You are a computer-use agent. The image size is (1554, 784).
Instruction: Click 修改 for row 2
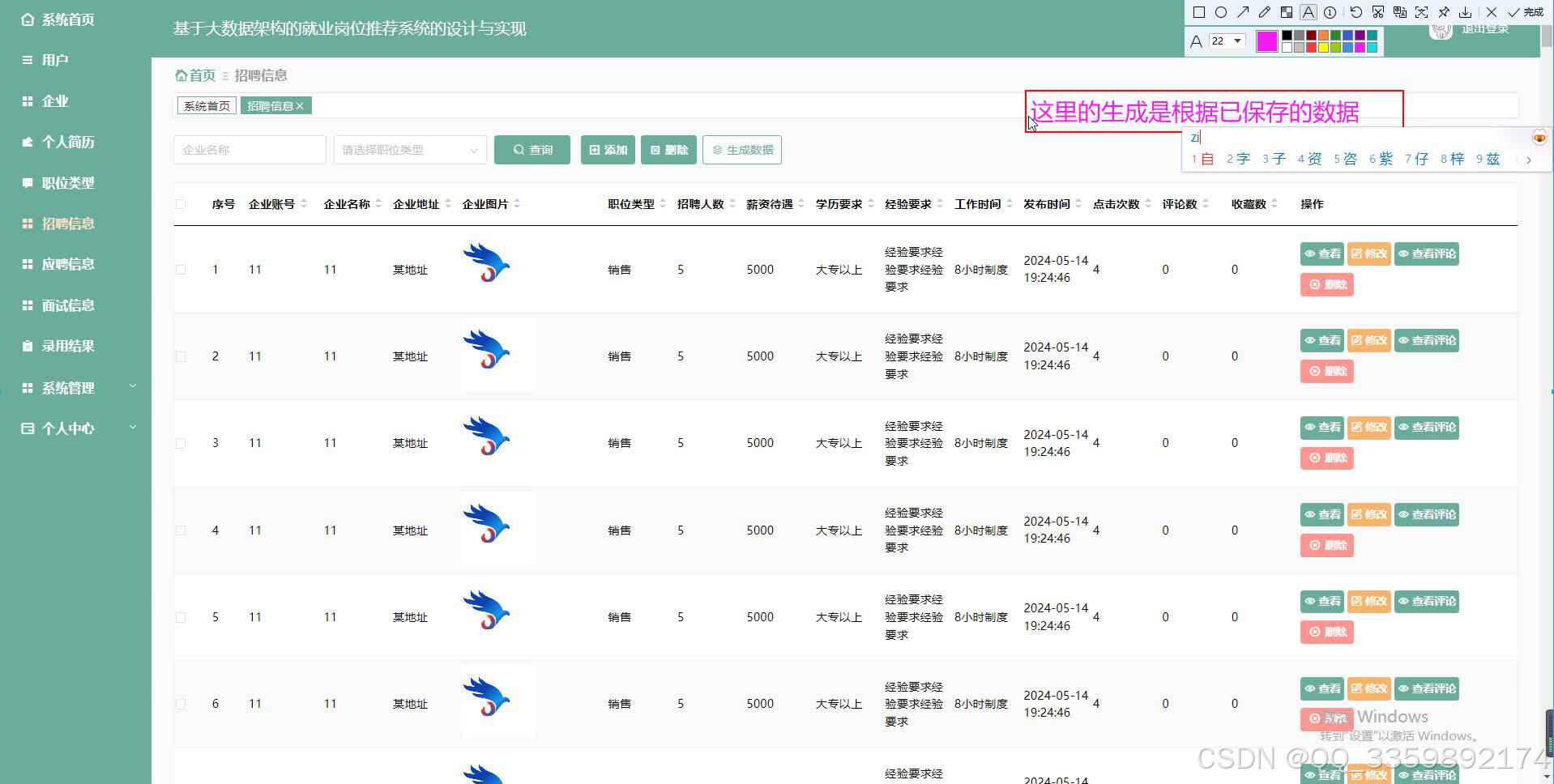point(1369,340)
